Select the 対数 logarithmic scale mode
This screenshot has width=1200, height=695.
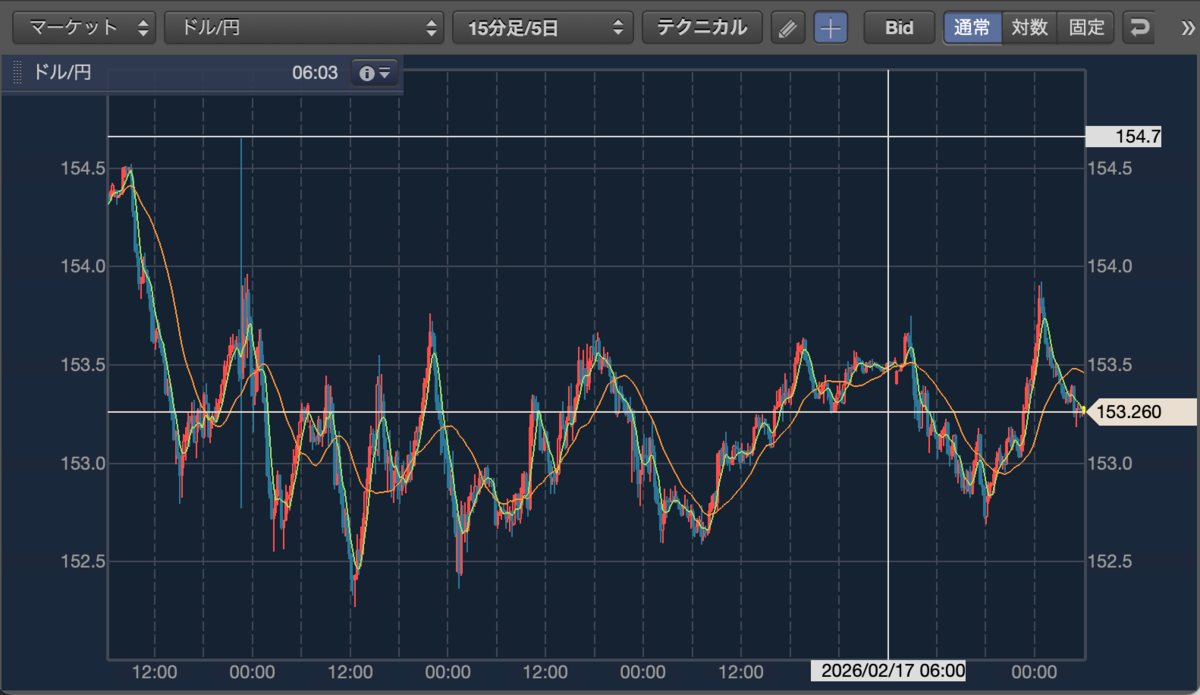coord(1029,27)
